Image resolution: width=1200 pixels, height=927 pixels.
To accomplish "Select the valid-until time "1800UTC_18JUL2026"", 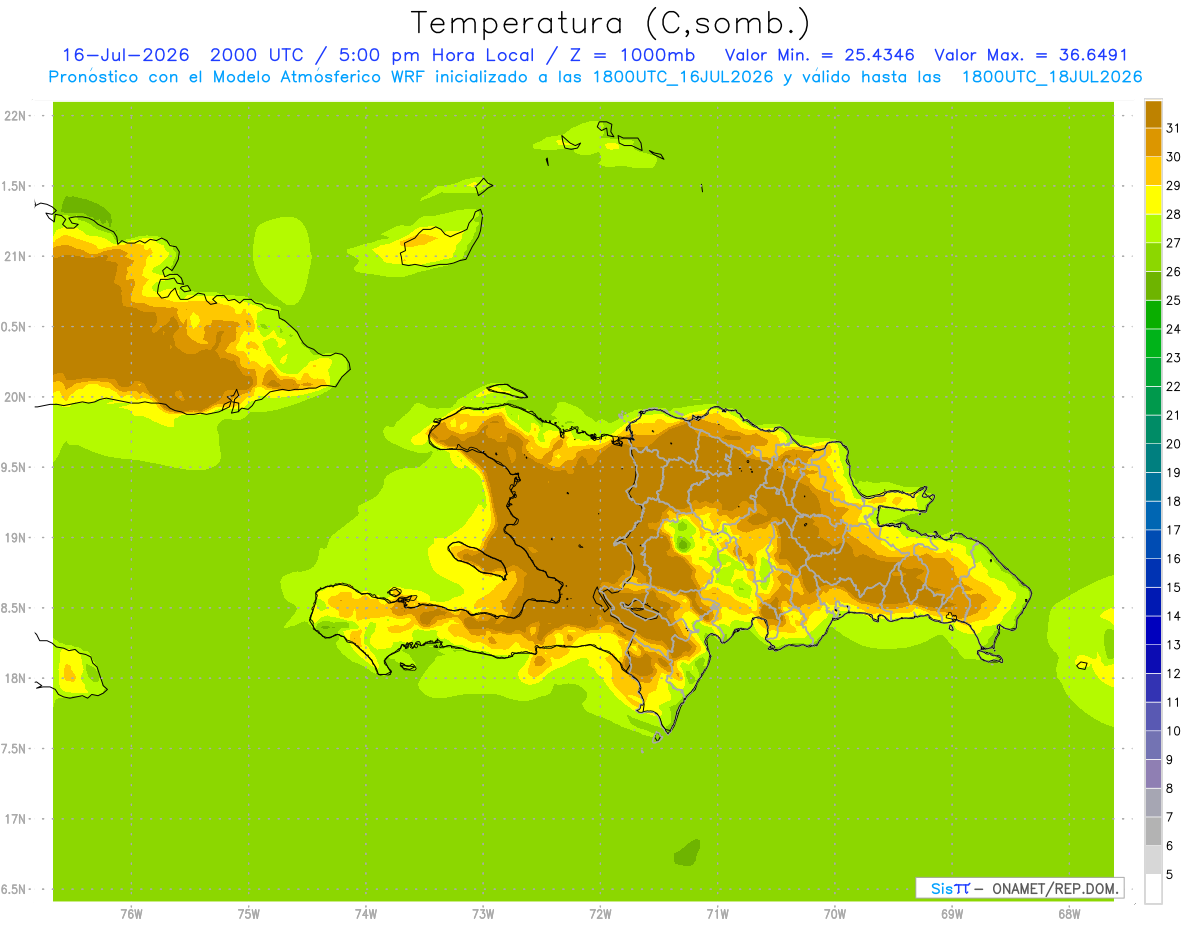I will [1052, 77].
